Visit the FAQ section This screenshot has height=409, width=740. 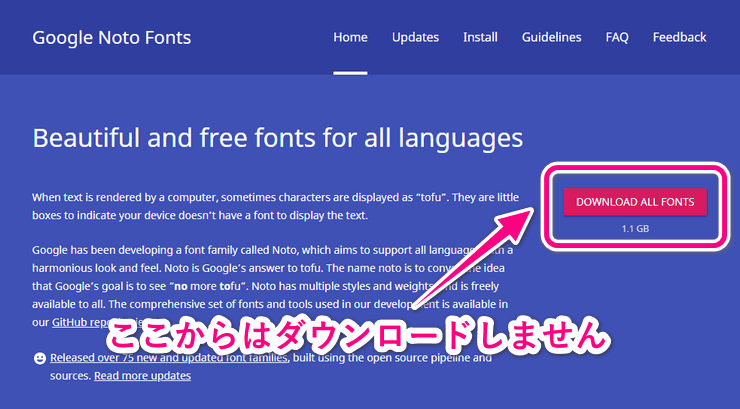click(617, 37)
